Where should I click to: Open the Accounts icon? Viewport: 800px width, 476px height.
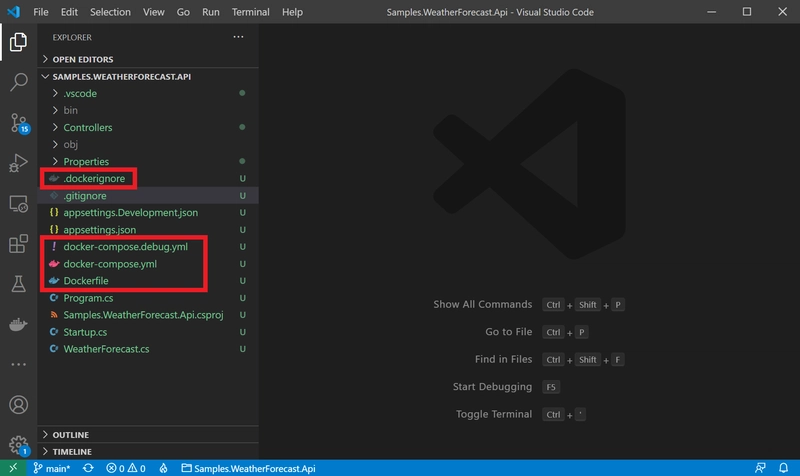(18, 405)
